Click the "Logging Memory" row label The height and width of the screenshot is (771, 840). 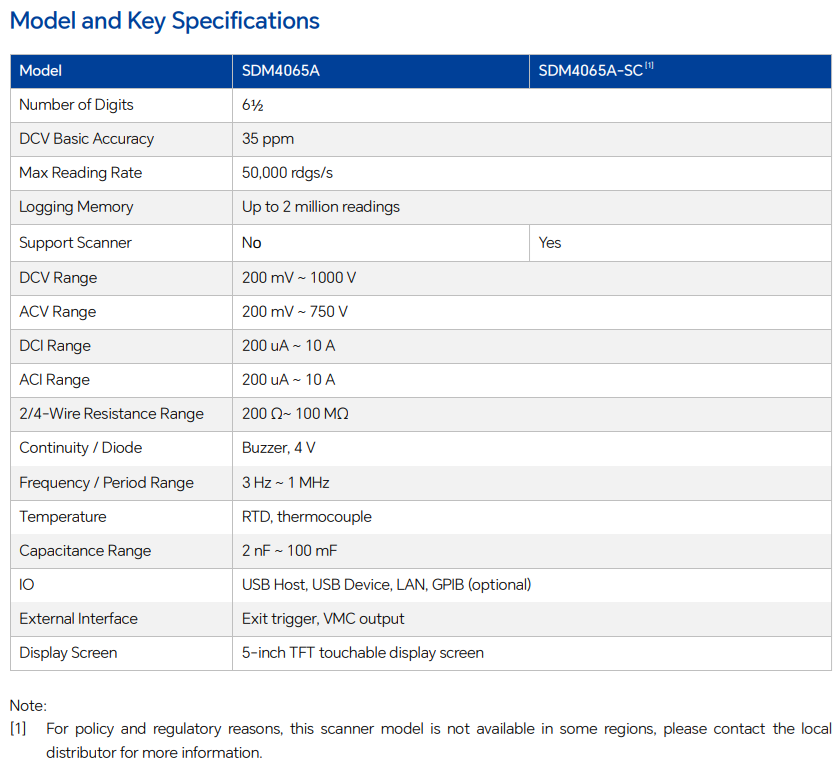click(76, 207)
